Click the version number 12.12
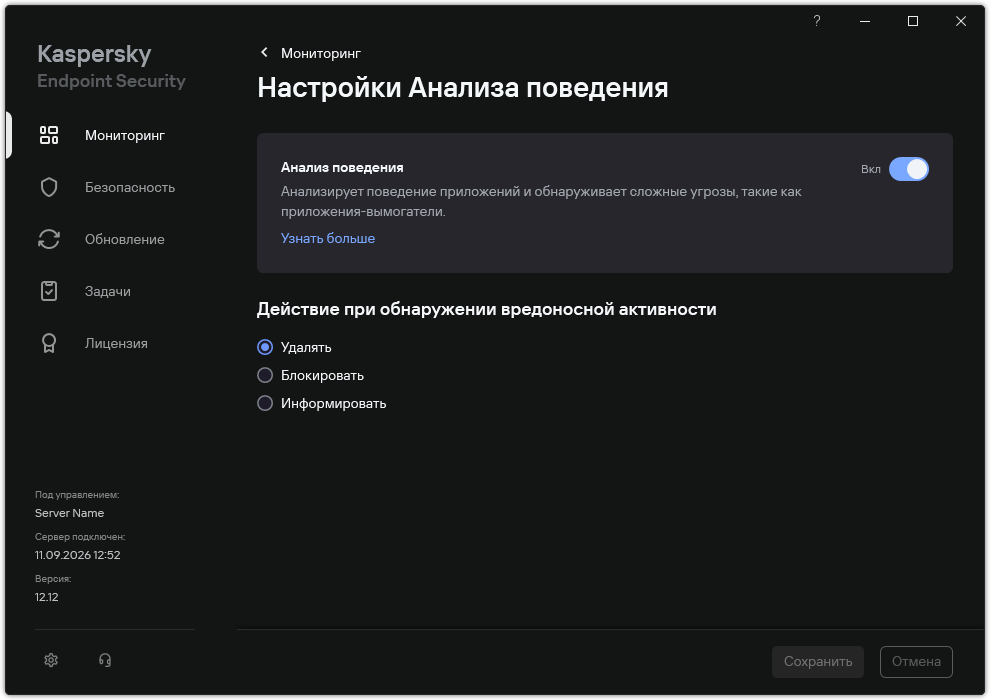Image resolution: width=990 pixels, height=700 pixels. [47, 597]
